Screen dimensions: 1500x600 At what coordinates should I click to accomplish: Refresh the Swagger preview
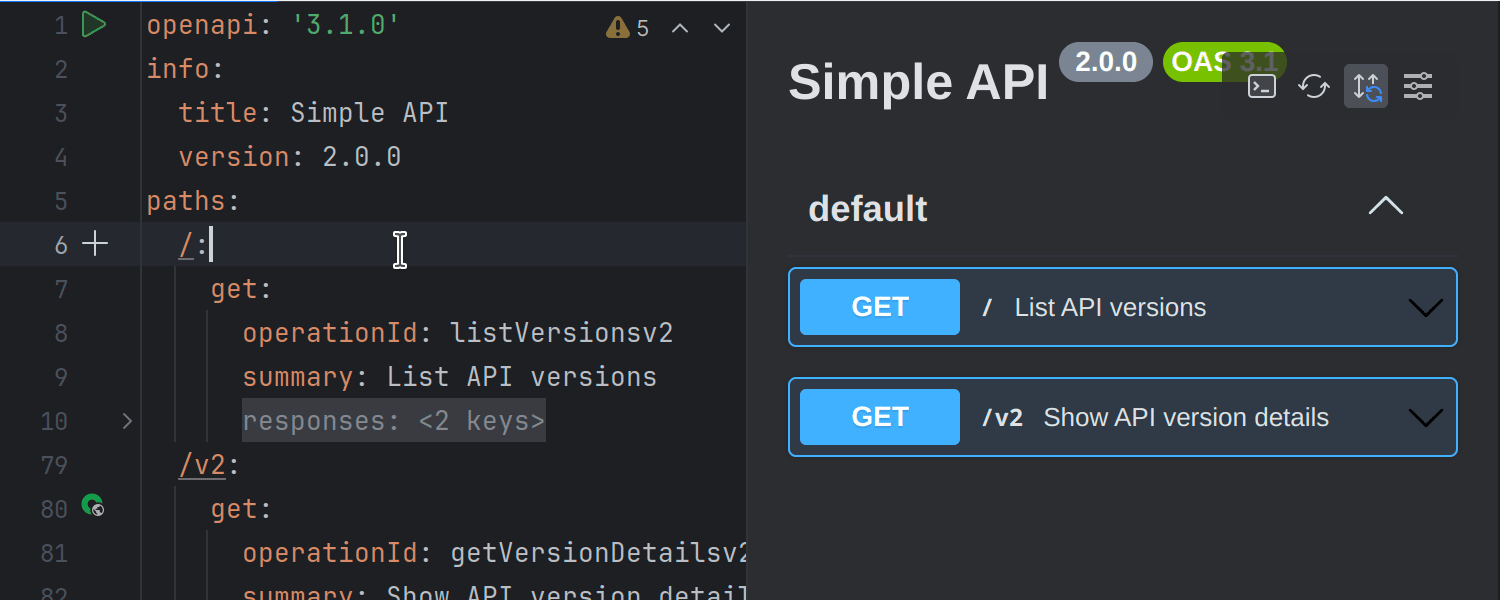point(1313,86)
